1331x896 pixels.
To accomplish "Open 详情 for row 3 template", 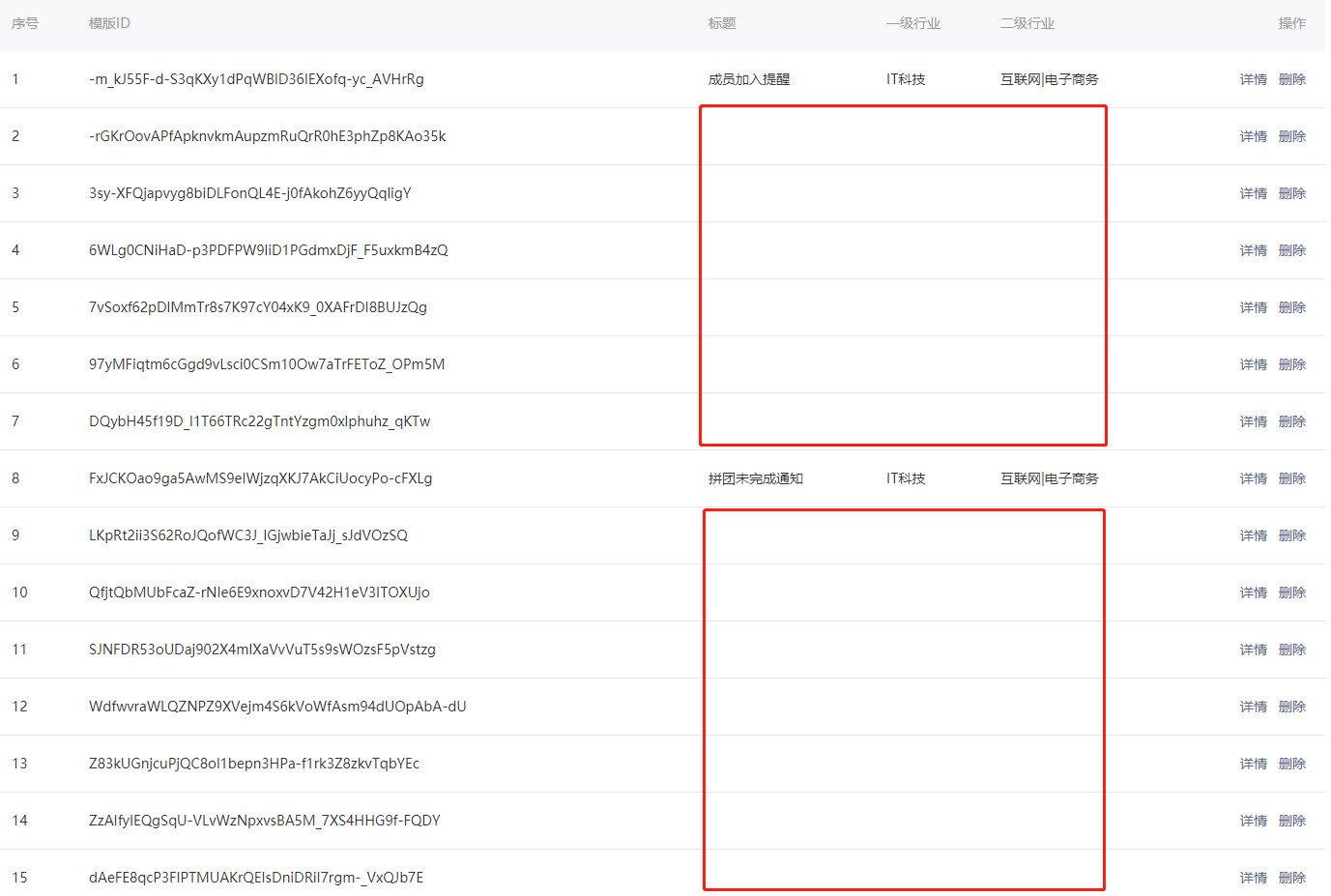I will coord(1253,193).
